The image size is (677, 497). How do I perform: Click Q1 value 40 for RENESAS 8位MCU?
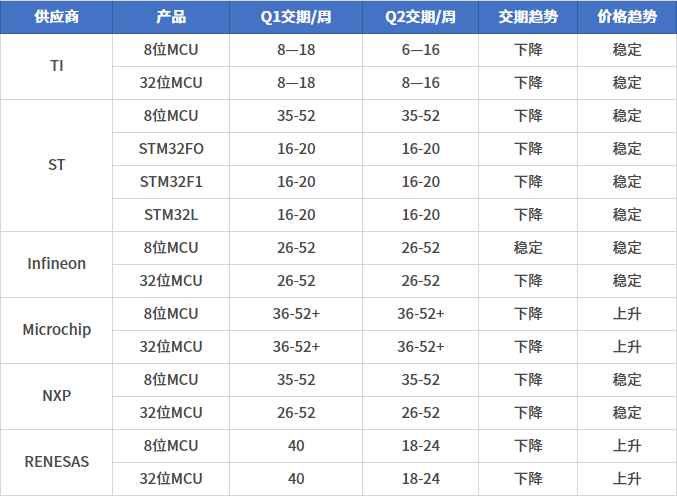[296, 446]
